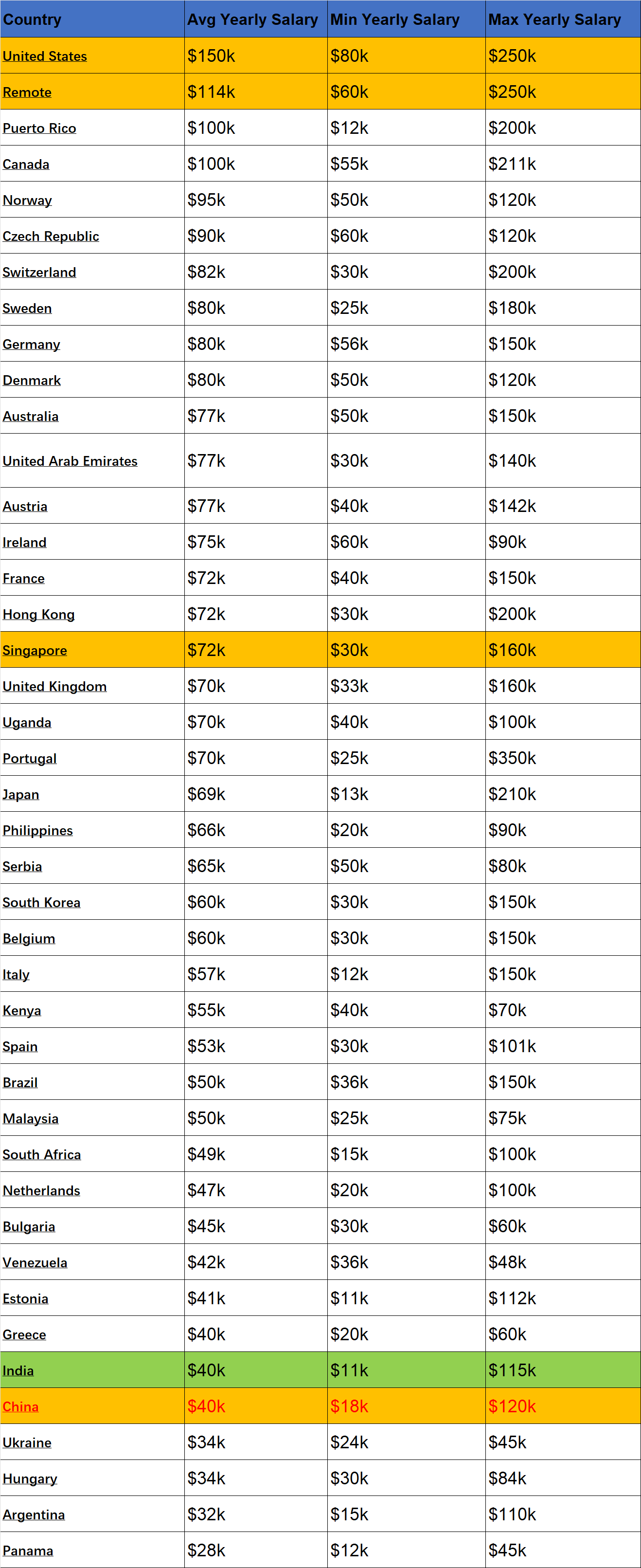Select Canada's $211k max salary cell
This screenshot has width=641, height=1568.
click(563, 164)
